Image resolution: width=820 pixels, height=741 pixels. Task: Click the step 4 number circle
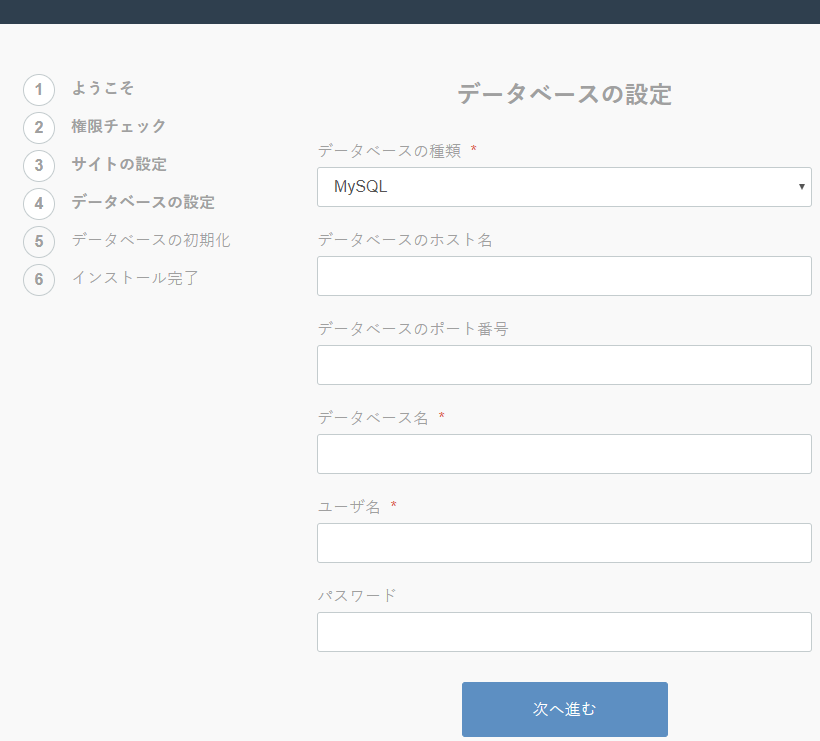tap(39, 204)
